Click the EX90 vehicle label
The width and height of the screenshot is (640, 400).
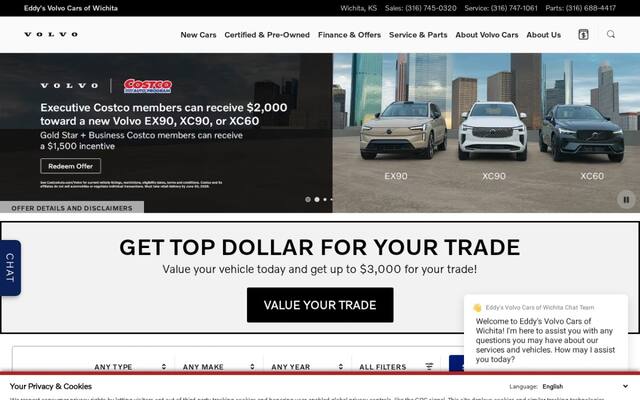coord(396,176)
